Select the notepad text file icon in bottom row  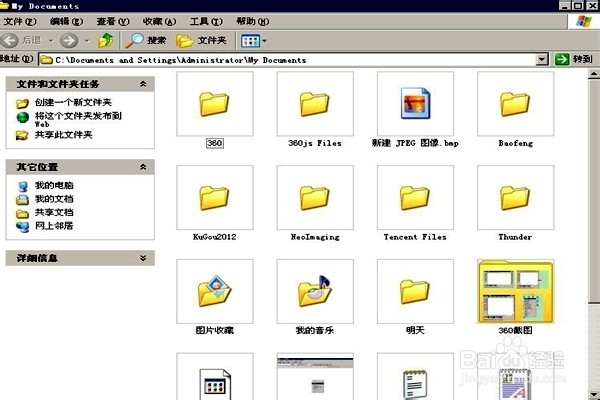click(x=415, y=384)
